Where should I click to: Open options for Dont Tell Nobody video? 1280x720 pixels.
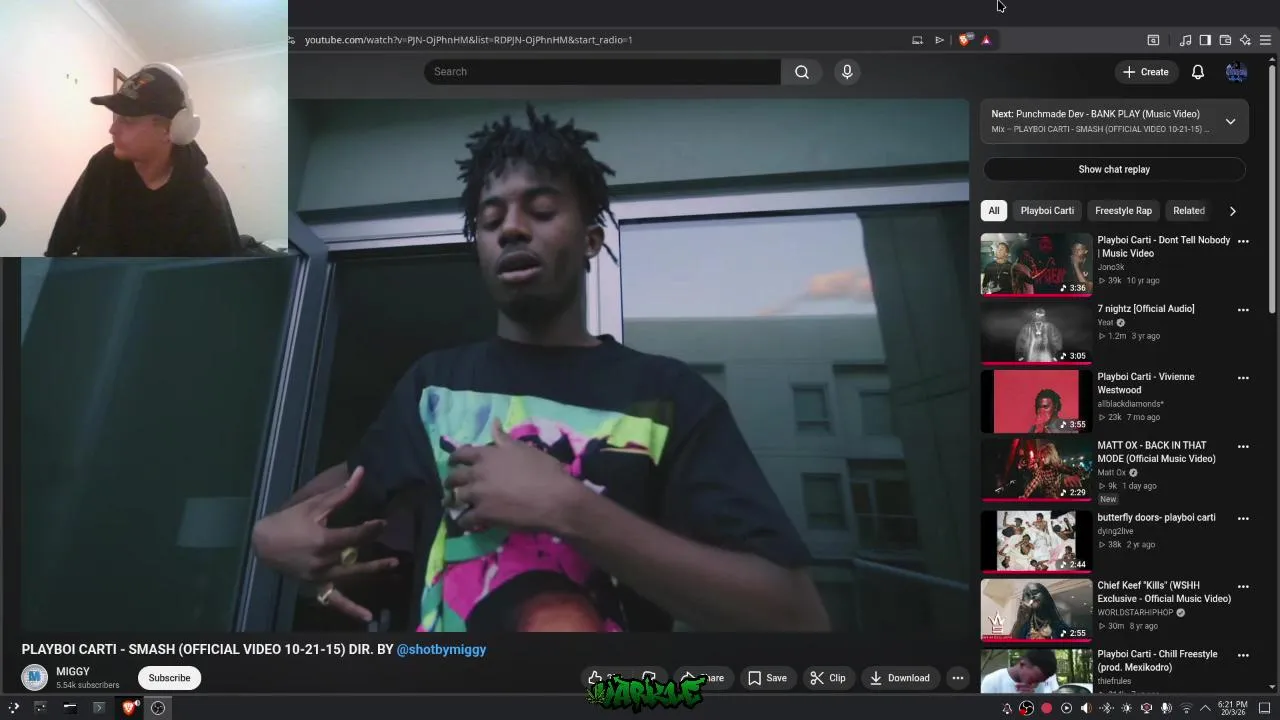point(1243,241)
